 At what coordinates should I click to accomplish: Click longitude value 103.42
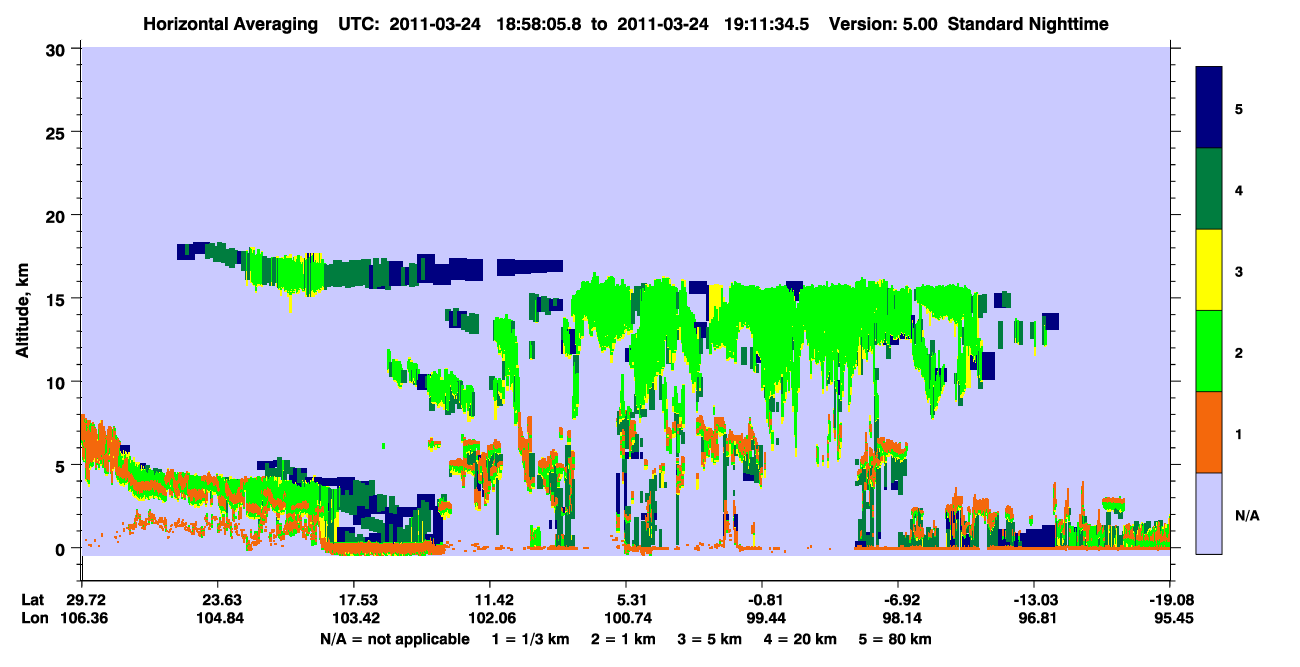(x=354, y=618)
